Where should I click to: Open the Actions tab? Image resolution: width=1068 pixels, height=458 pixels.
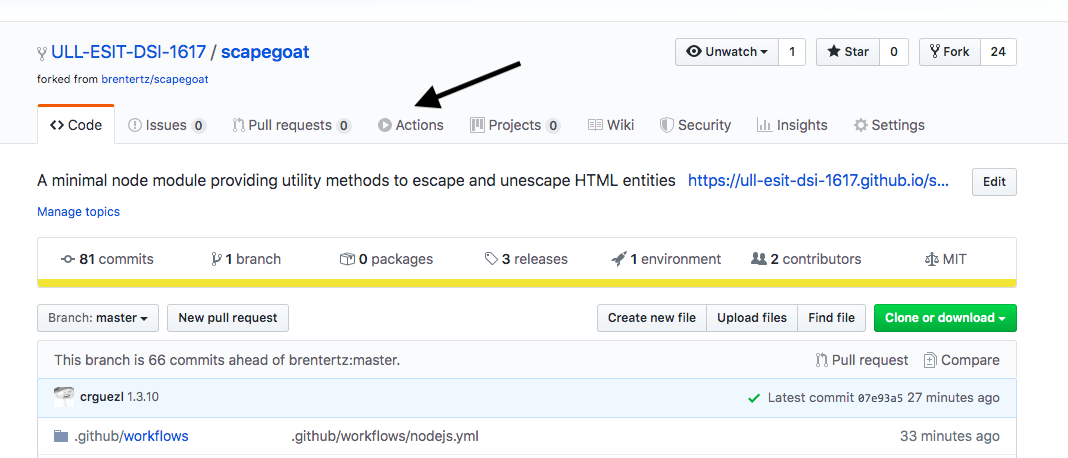(411, 125)
